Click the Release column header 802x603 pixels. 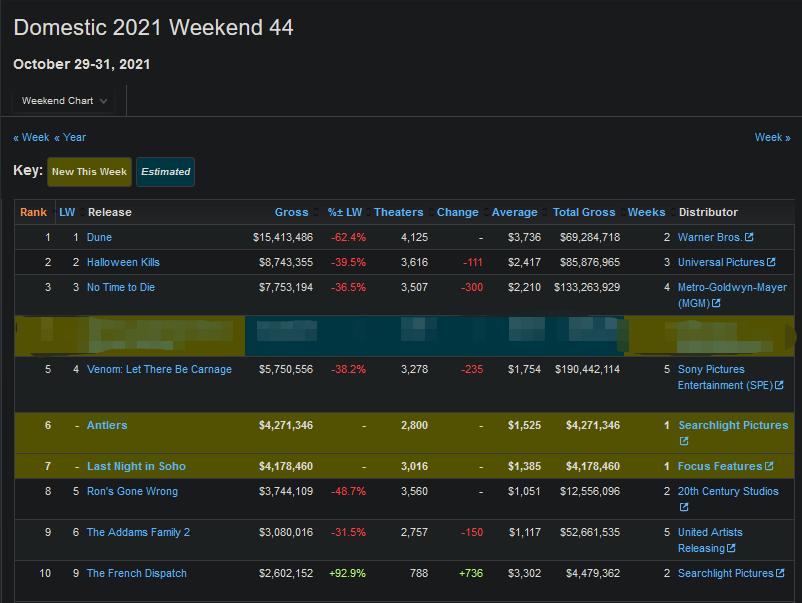click(x=110, y=212)
